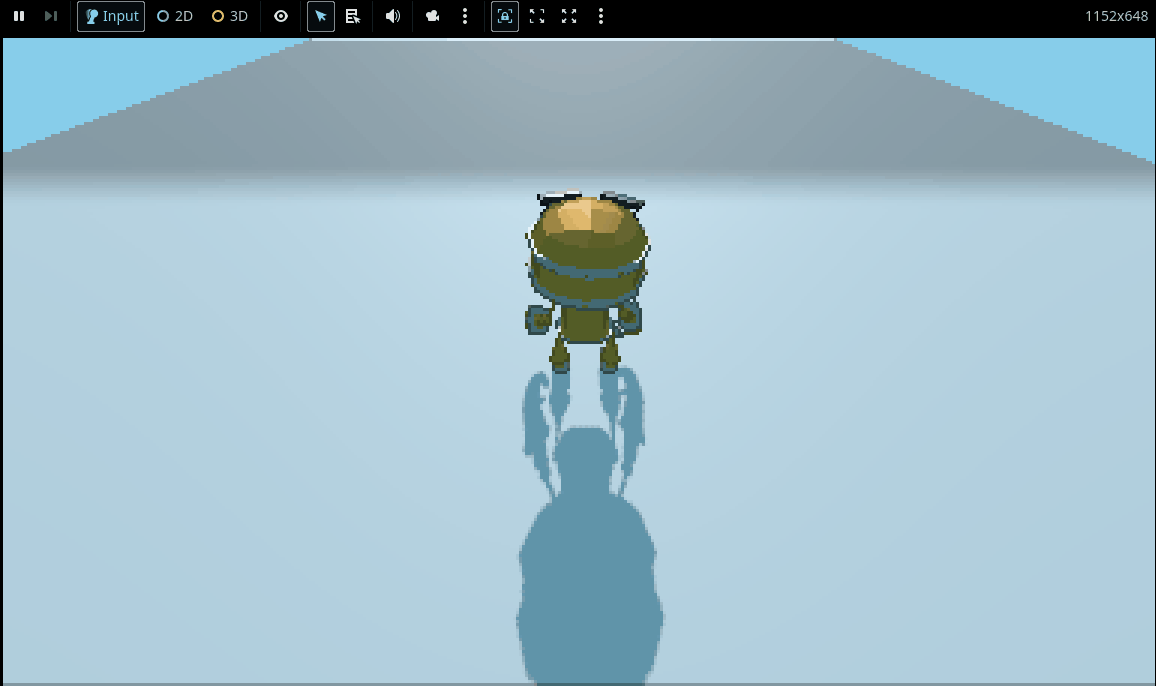Choose stretch-to-fit window sizing
Screen dimensions: 1156x686
point(569,16)
